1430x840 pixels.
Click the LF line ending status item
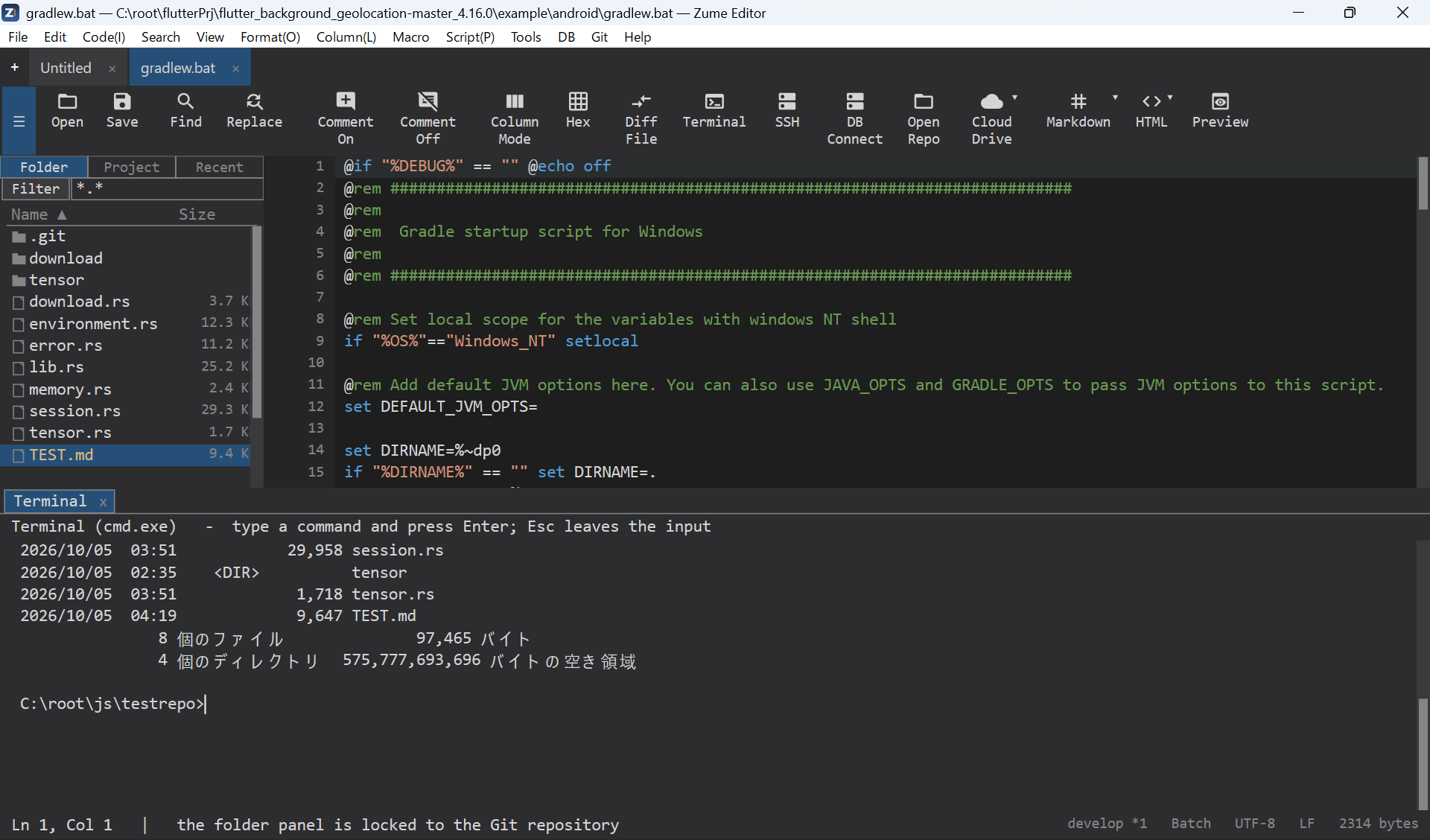point(1306,824)
